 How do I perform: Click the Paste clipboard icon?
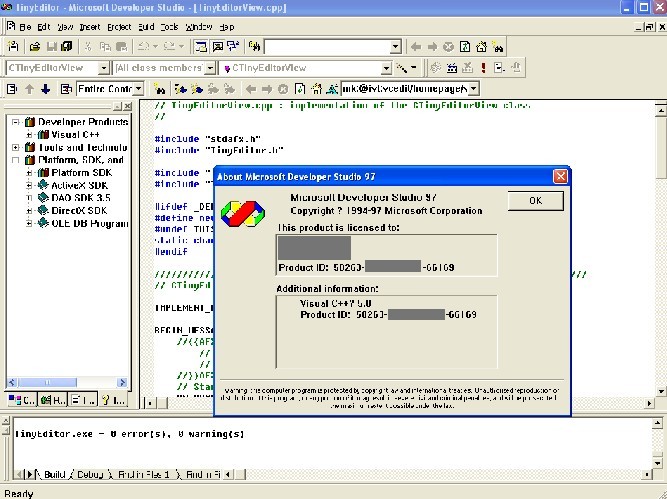[121, 46]
